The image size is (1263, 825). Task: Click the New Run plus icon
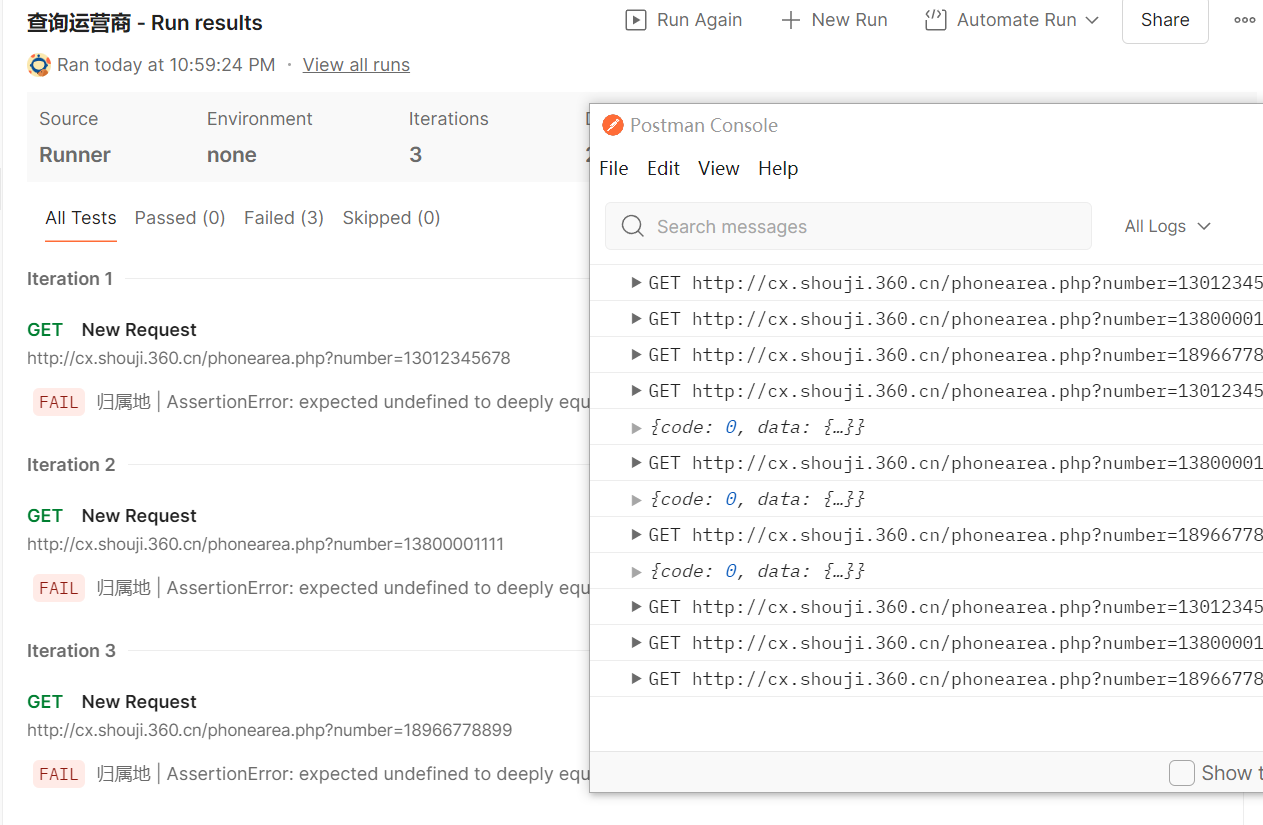click(790, 20)
